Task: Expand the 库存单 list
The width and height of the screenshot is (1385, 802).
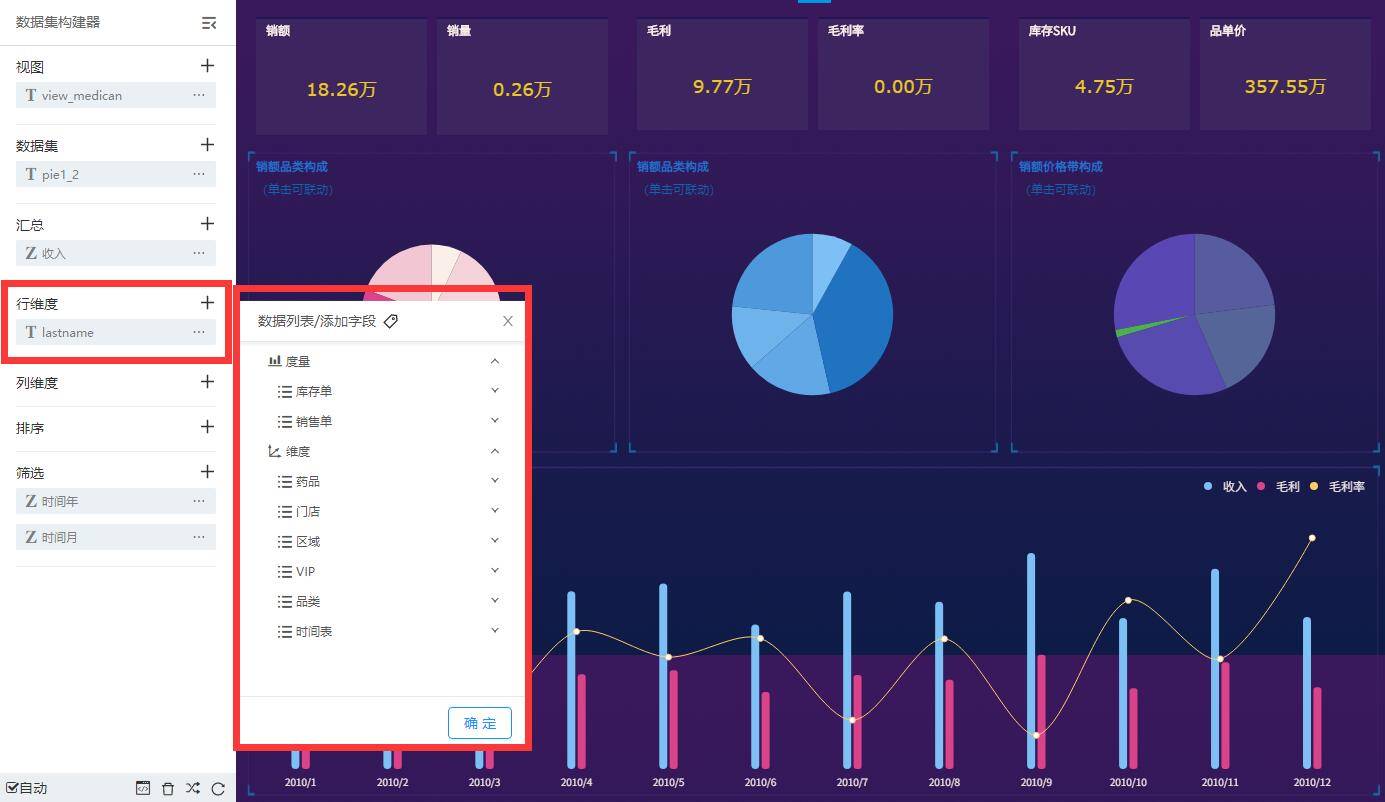Action: coord(494,391)
